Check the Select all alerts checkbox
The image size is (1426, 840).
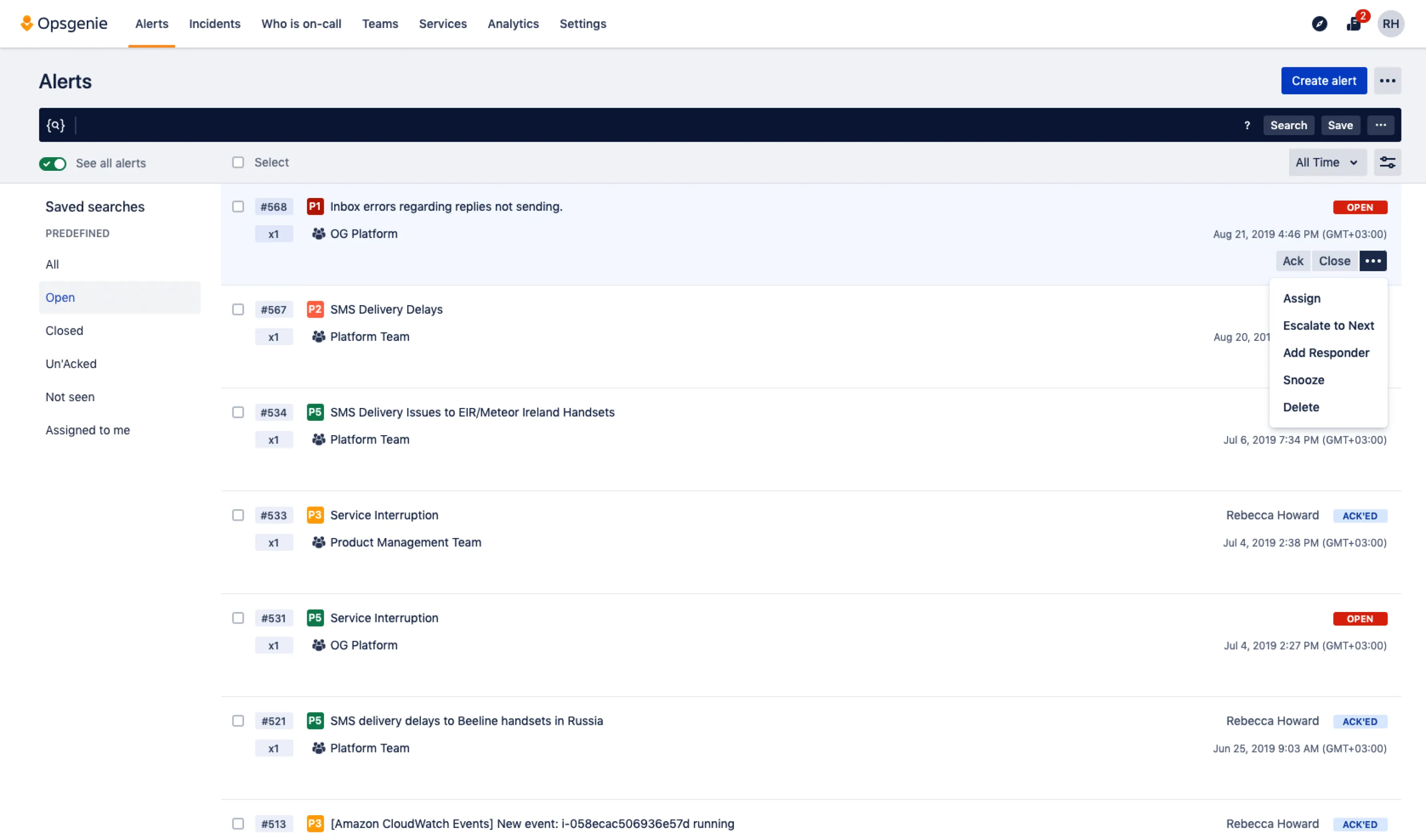point(238,162)
